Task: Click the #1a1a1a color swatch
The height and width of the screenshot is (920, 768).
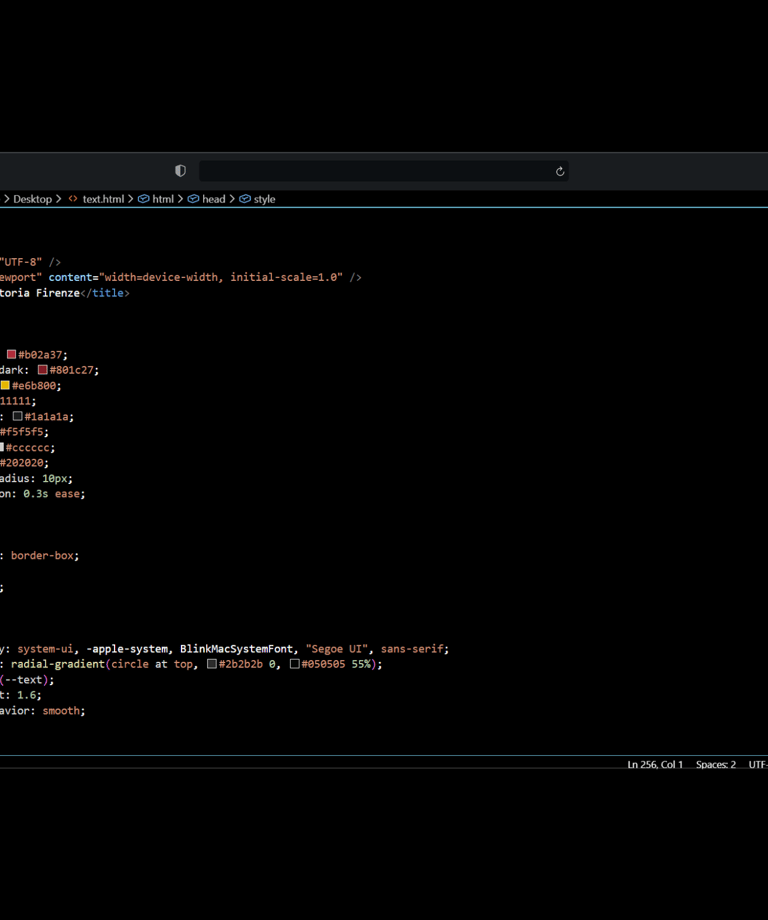Action: pos(18,417)
